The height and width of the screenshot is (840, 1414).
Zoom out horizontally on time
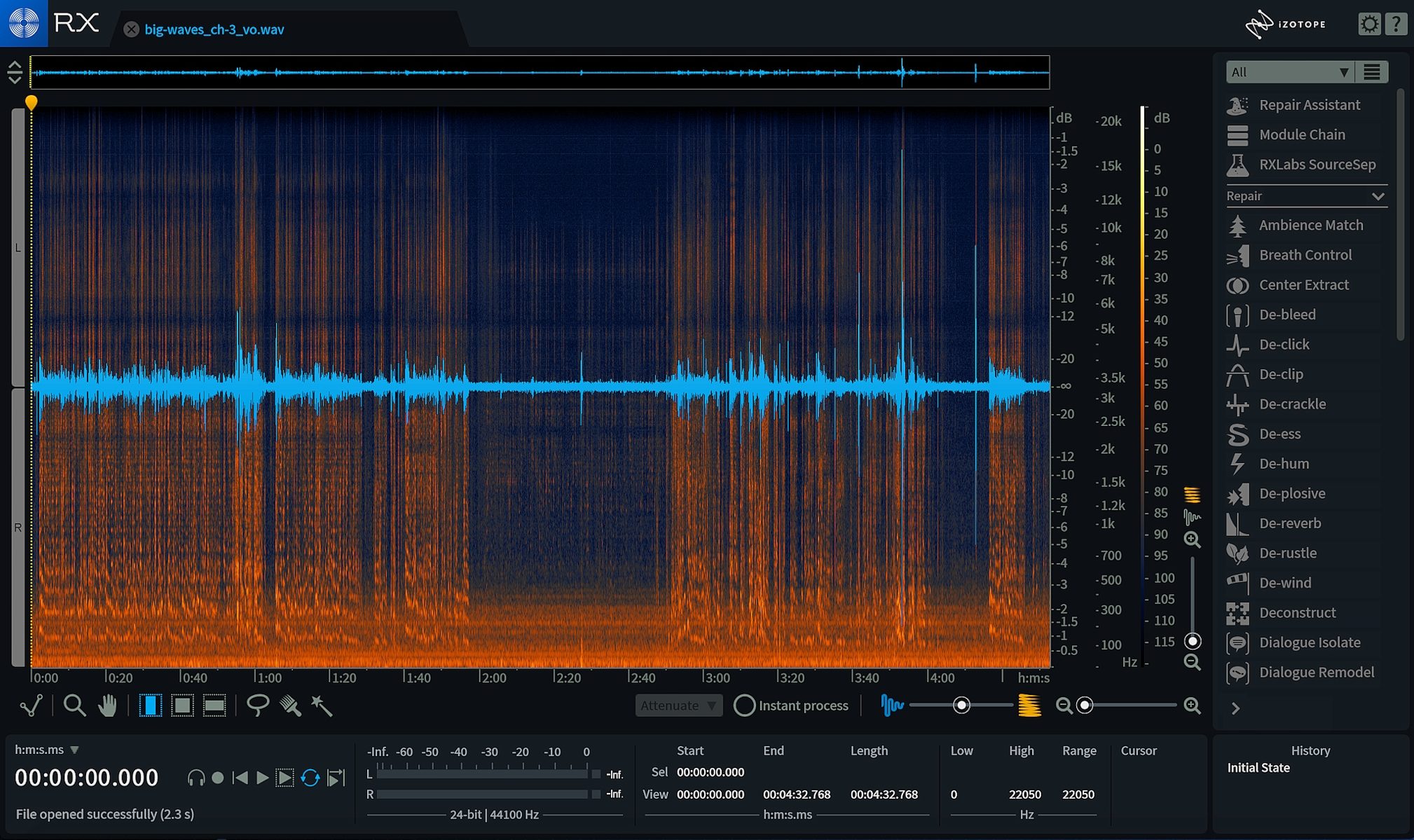(1064, 705)
